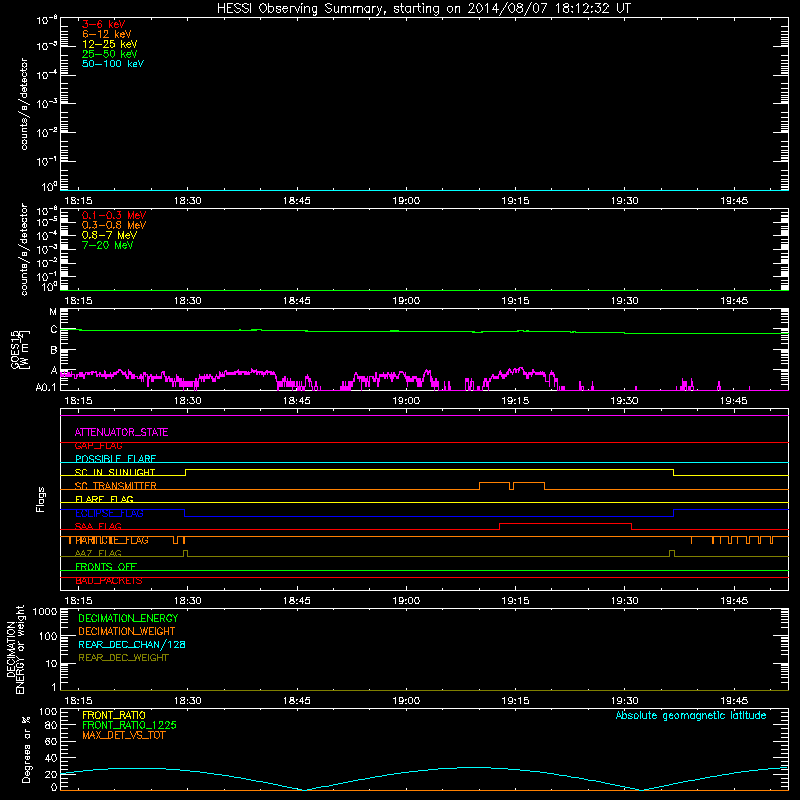This screenshot has width=800, height=800.
Task: Click the vertical 'Flags' axis label
Action: [x=41, y=499]
